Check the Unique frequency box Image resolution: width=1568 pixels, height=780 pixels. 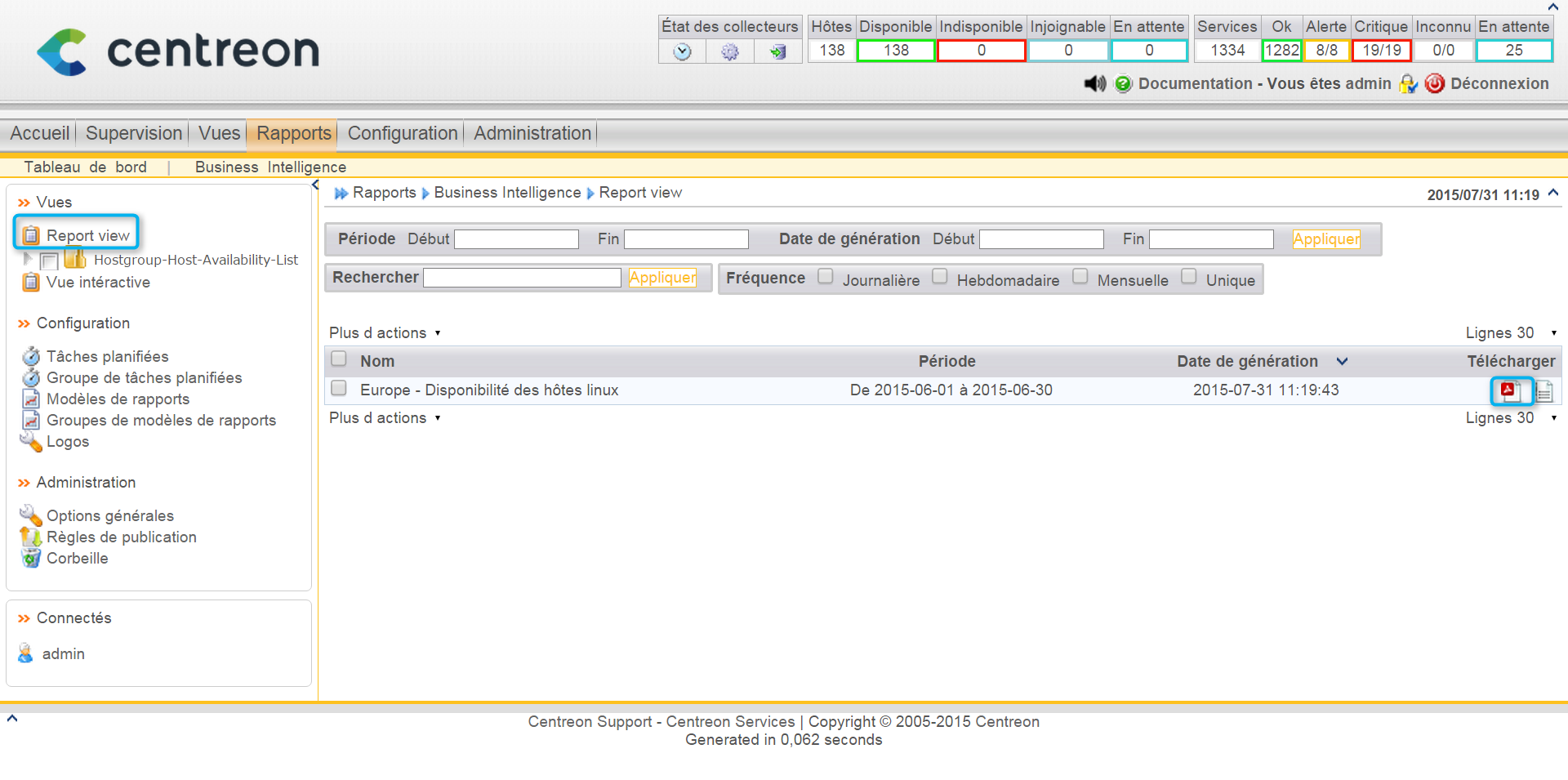(x=1189, y=276)
